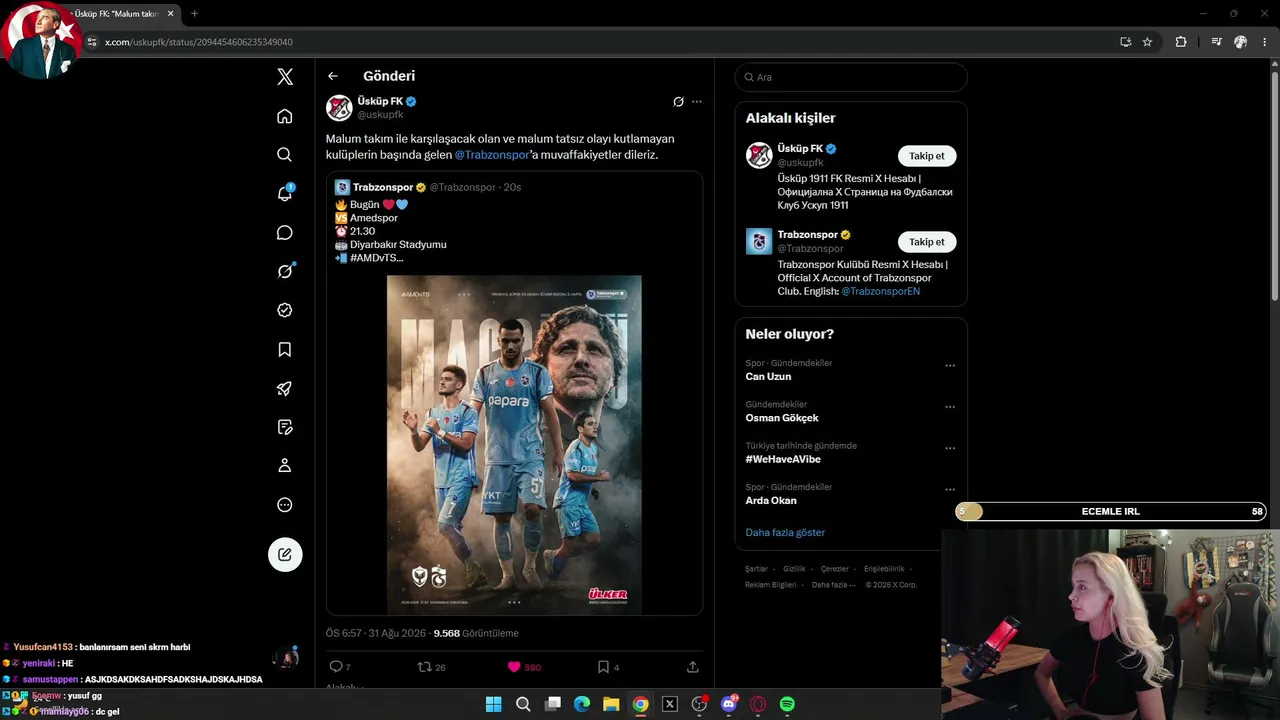The image size is (1280, 720).
Task: Go back using the arrow beside Gönderi
Action: coord(333,76)
